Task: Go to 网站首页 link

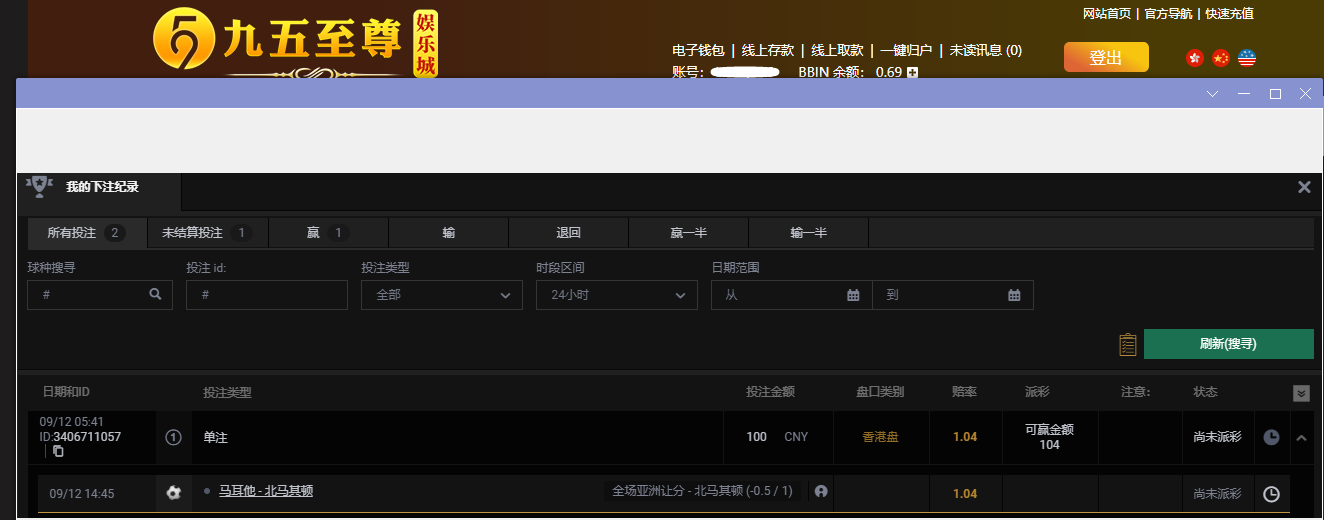Action: click(x=1108, y=14)
